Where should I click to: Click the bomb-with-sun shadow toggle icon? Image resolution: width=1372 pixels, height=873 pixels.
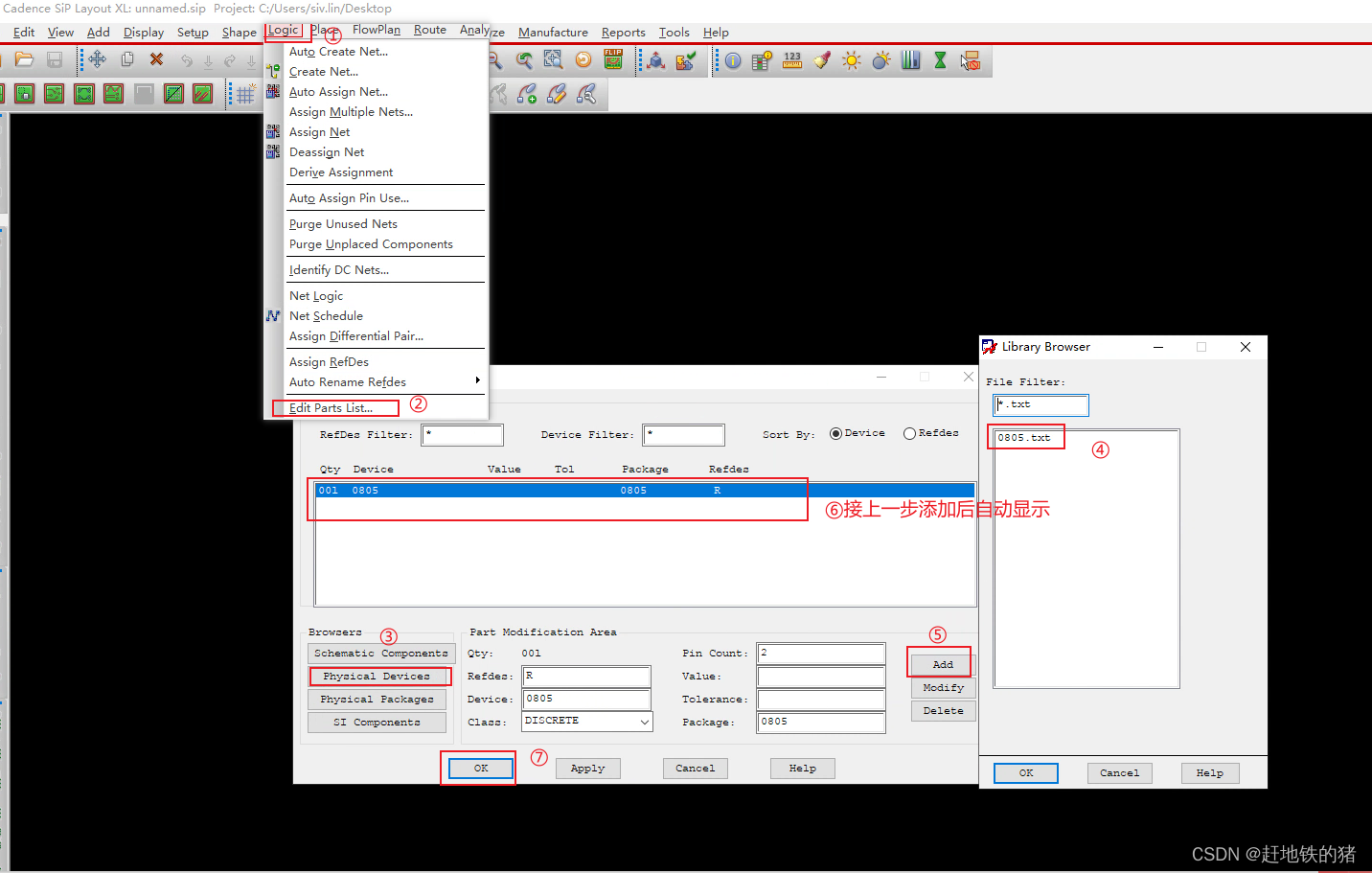pos(881,60)
